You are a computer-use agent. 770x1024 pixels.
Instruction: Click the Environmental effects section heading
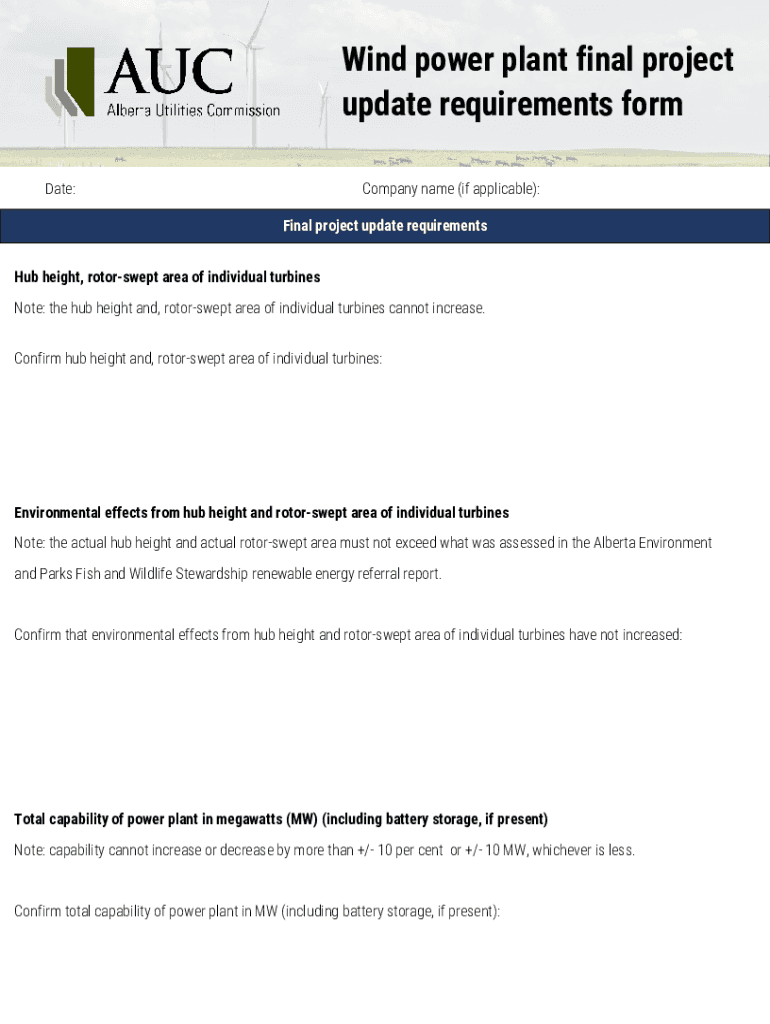(261, 513)
